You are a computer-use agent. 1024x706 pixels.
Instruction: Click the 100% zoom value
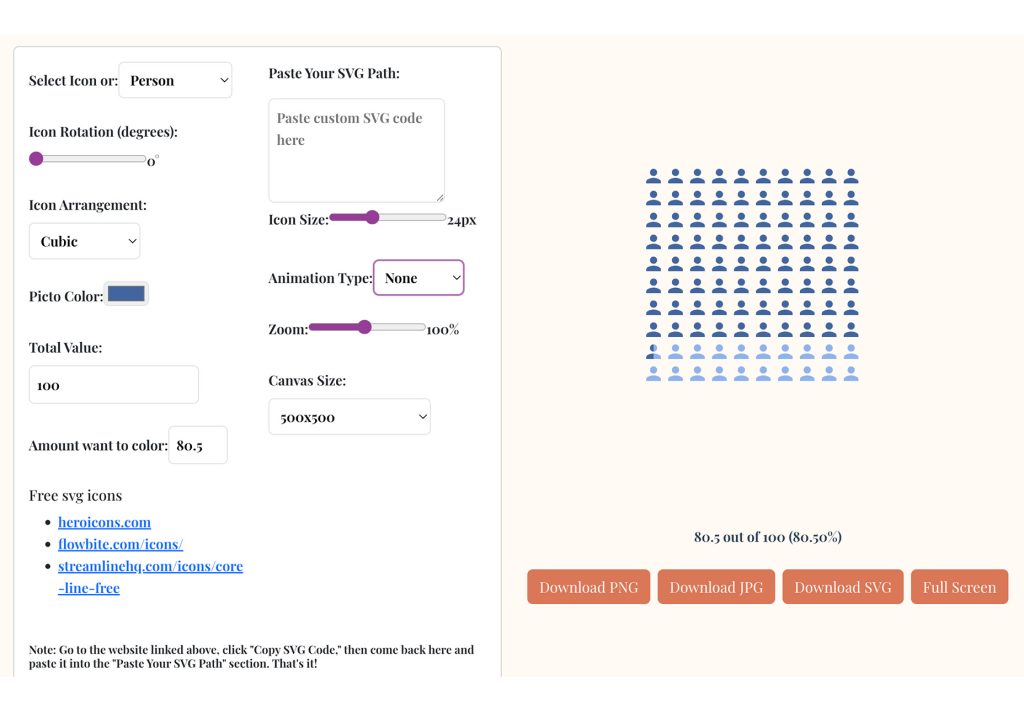[x=443, y=330]
